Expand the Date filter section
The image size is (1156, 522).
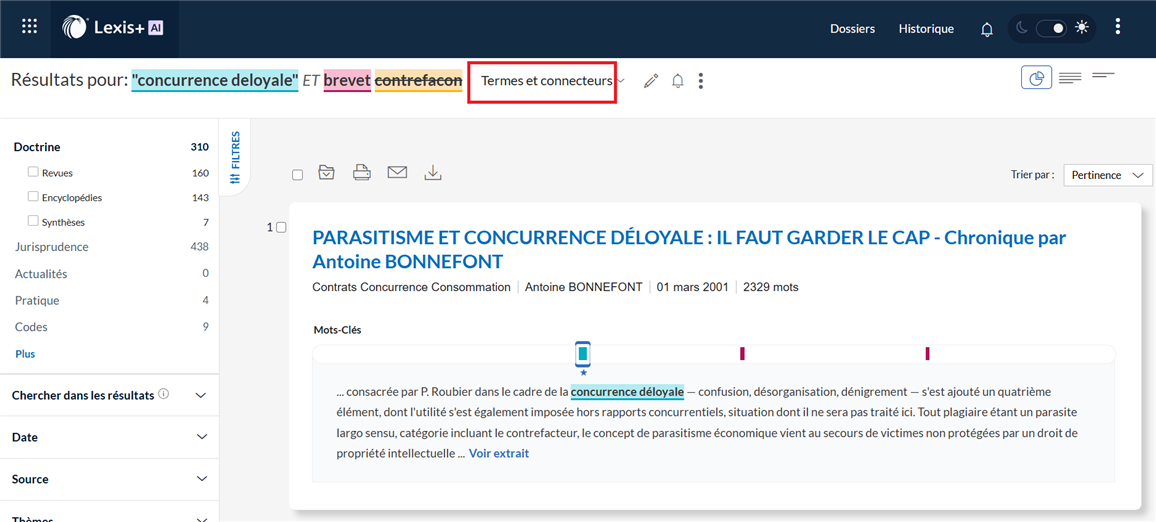click(x=109, y=437)
